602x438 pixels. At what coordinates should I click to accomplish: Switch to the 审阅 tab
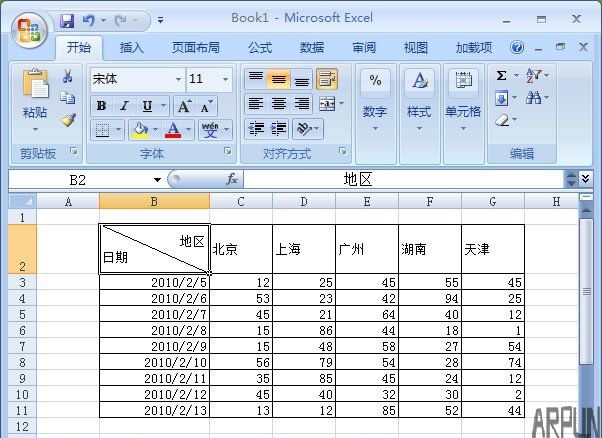364,48
